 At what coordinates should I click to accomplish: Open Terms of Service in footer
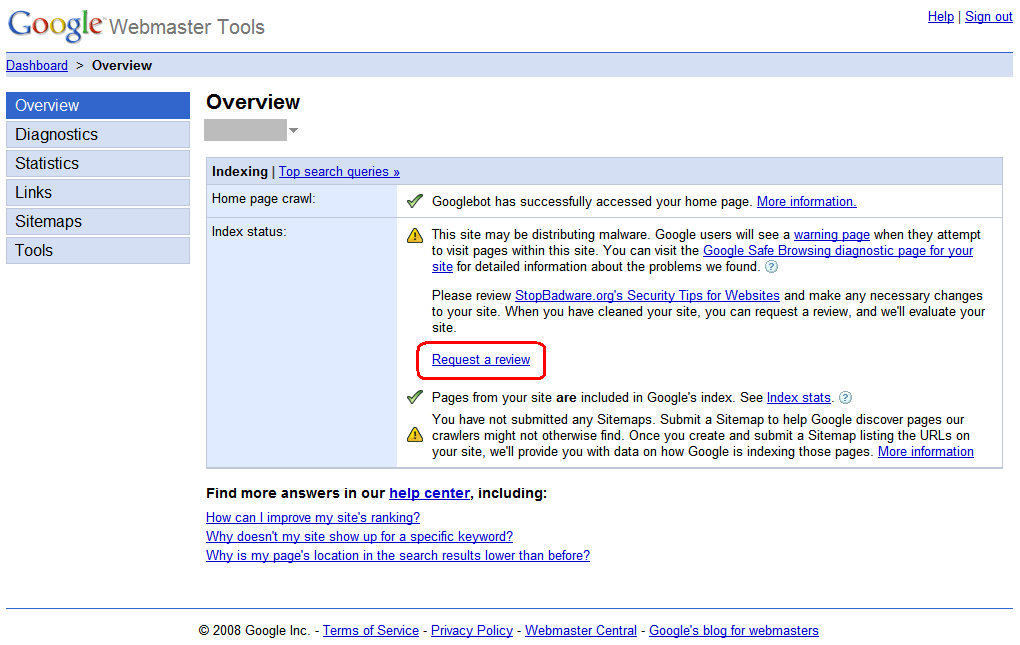pos(371,631)
